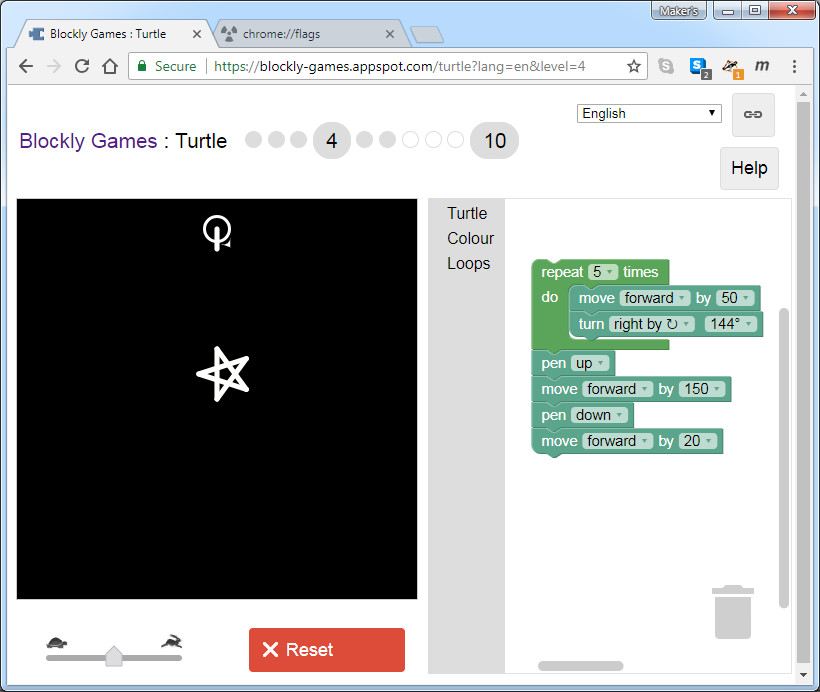The height and width of the screenshot is (692, 820).
Task: Click the red Reset button
Action: tap(327, 650)
